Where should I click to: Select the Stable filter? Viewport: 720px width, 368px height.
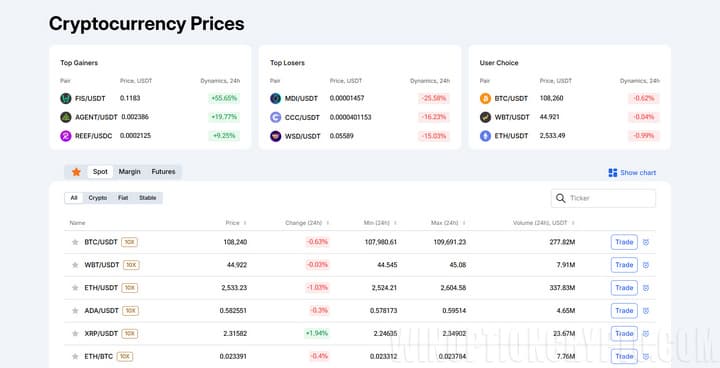click(148, 198)
